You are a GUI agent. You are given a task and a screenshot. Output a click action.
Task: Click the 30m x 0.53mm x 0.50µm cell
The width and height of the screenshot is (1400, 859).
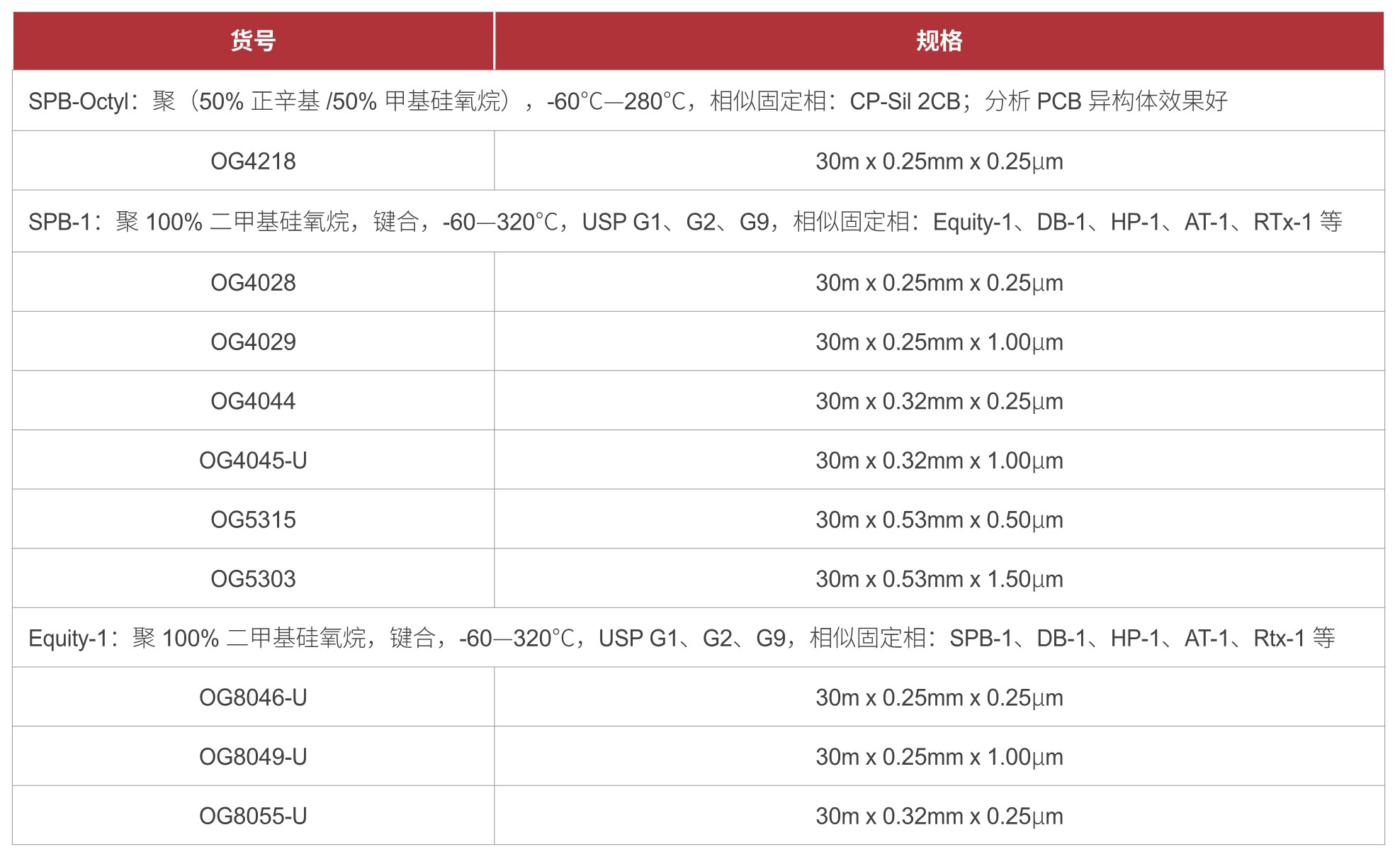(x=939, y=520)
